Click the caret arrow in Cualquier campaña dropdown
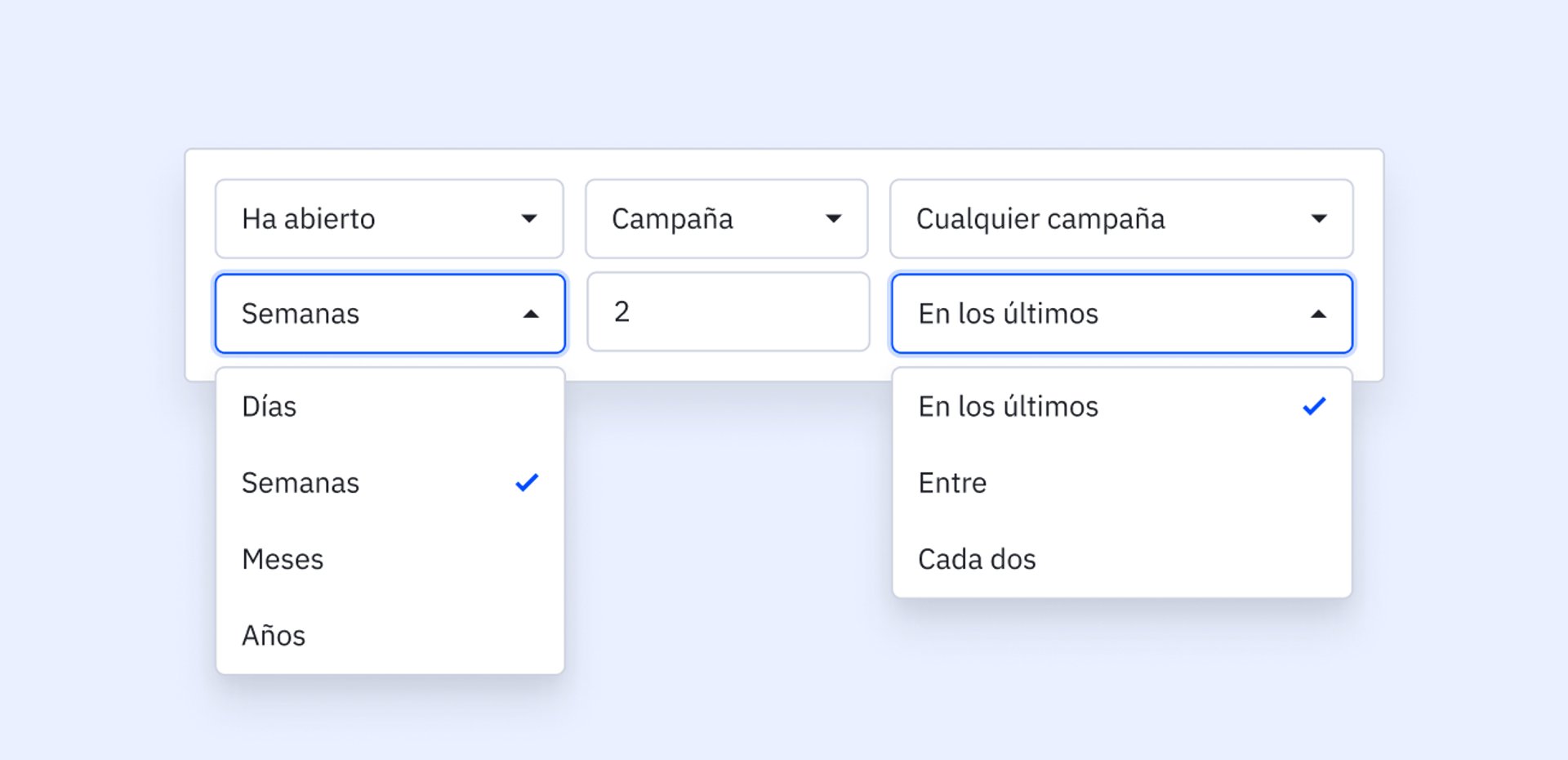This screenshot has width=1568, height=760. (1318, 219)
